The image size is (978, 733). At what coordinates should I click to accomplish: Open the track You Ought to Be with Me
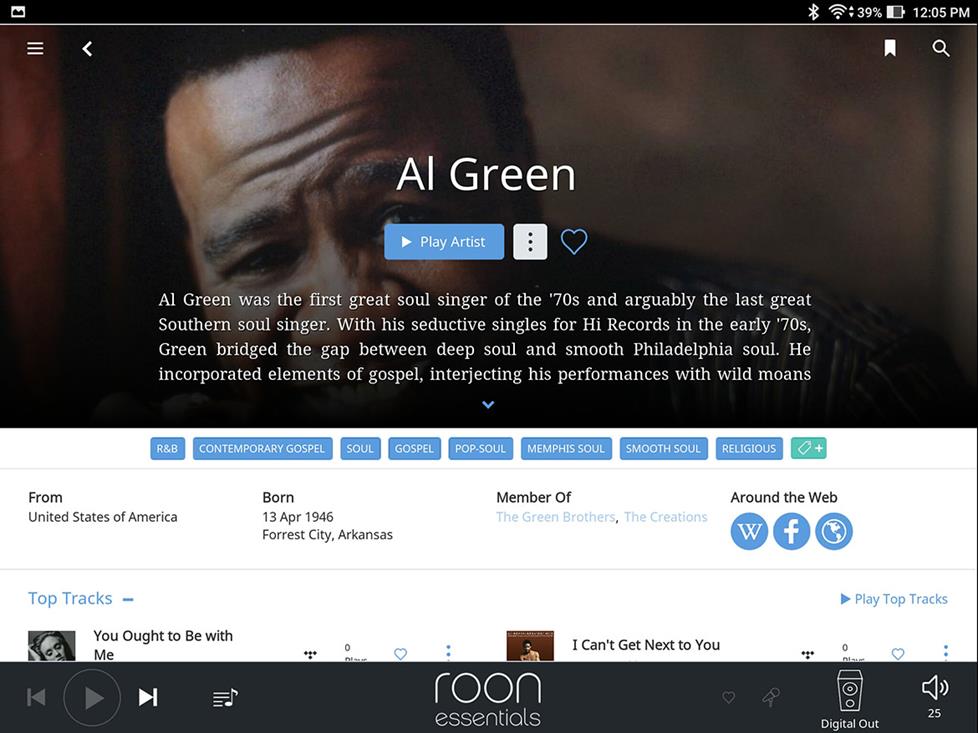(163, 644)
